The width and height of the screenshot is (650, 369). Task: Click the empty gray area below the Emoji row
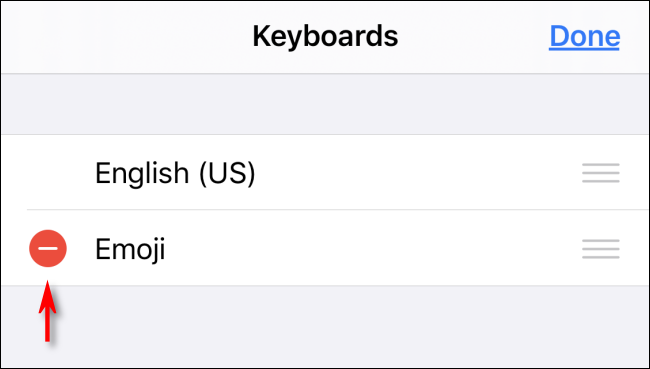[x=325, y=326]
